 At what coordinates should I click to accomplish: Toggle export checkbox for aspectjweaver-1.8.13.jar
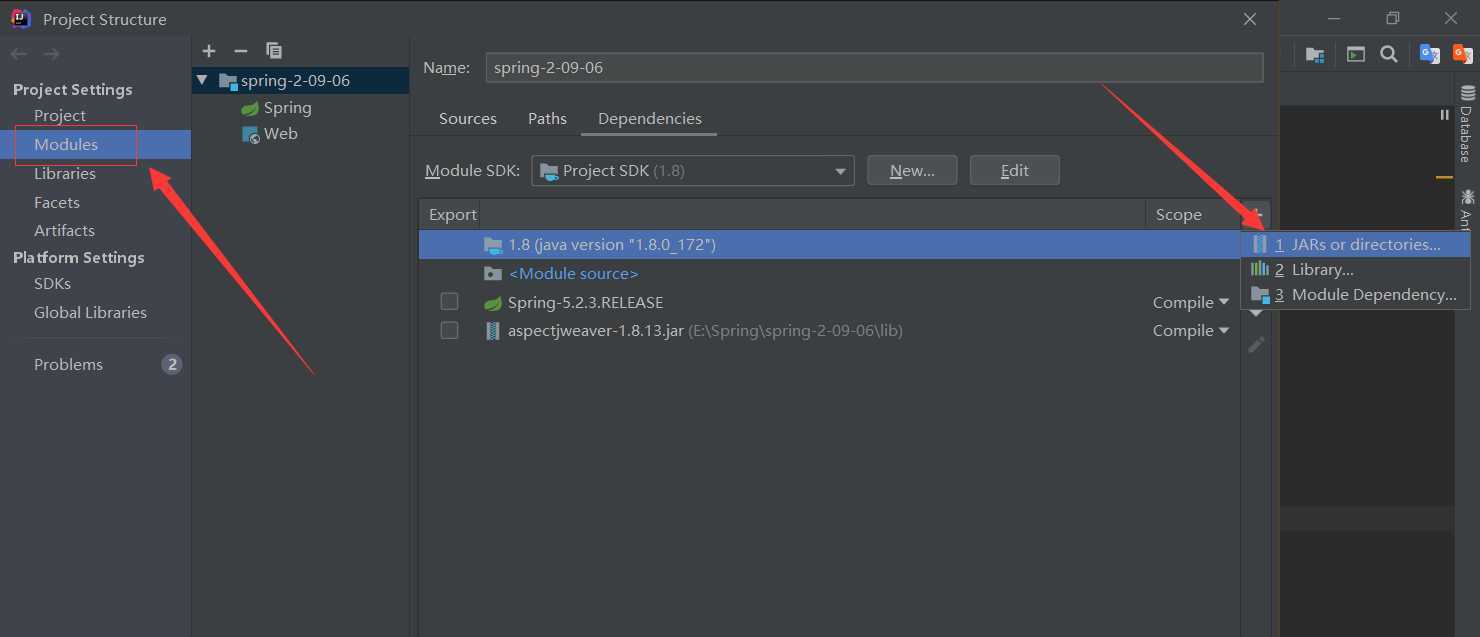(x=449, y=330)
